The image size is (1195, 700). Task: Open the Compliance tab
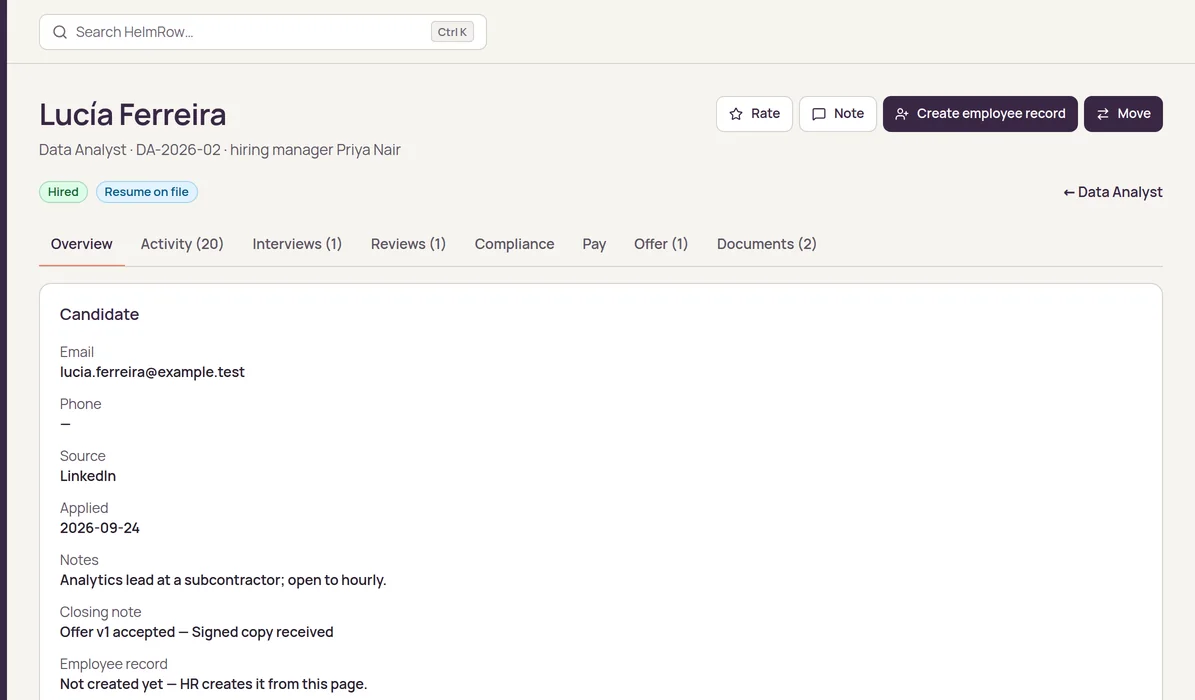point(514,244)
